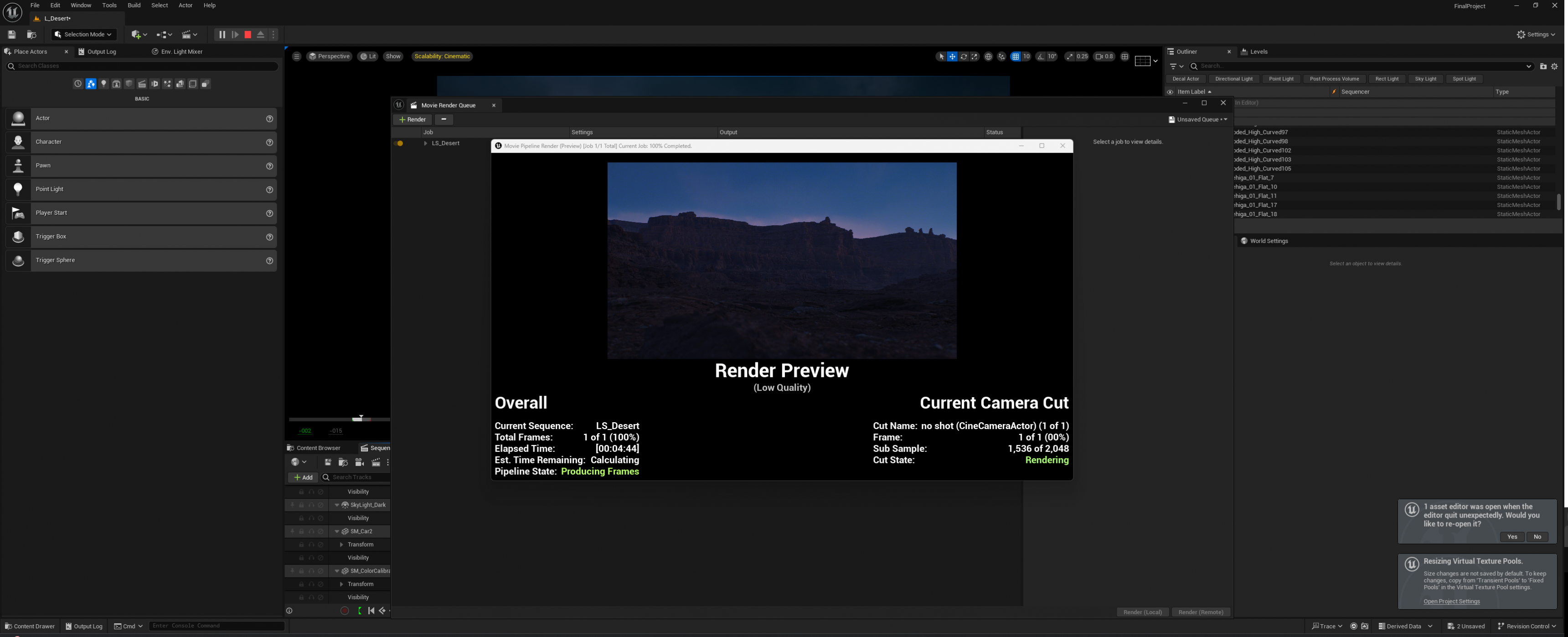Activate the scale gizmo tool
1568x637 pixels.
click(x=975, y=57)
